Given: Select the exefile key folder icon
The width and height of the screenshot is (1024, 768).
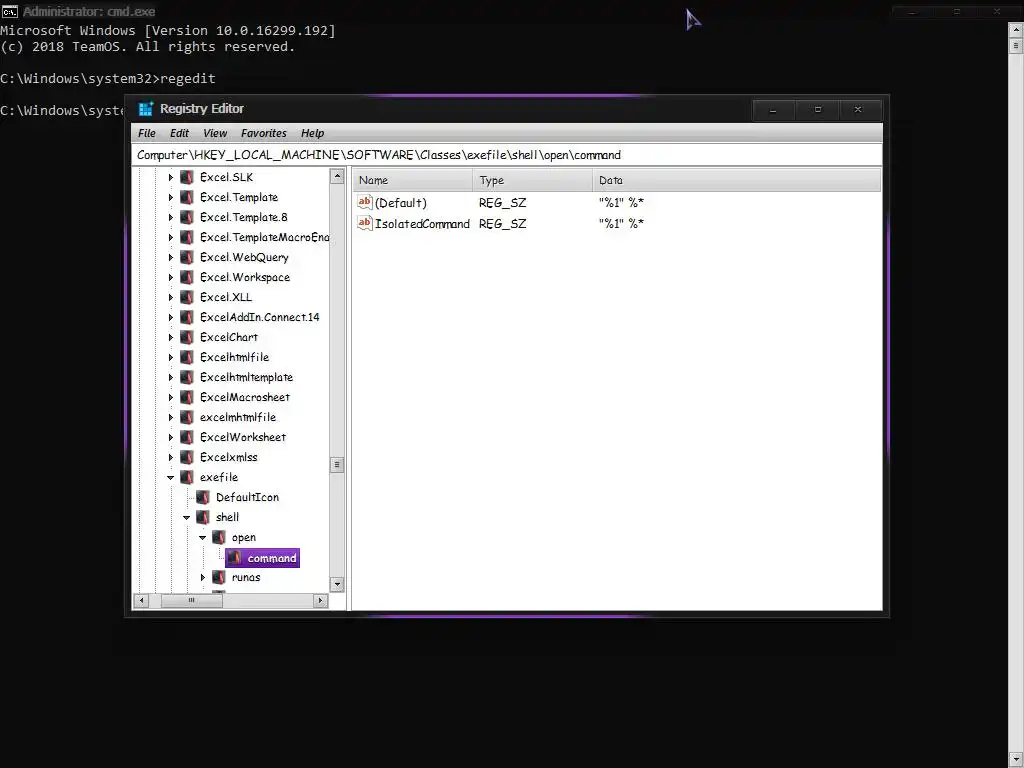Looking at the screenshot, I should [187, 477].
